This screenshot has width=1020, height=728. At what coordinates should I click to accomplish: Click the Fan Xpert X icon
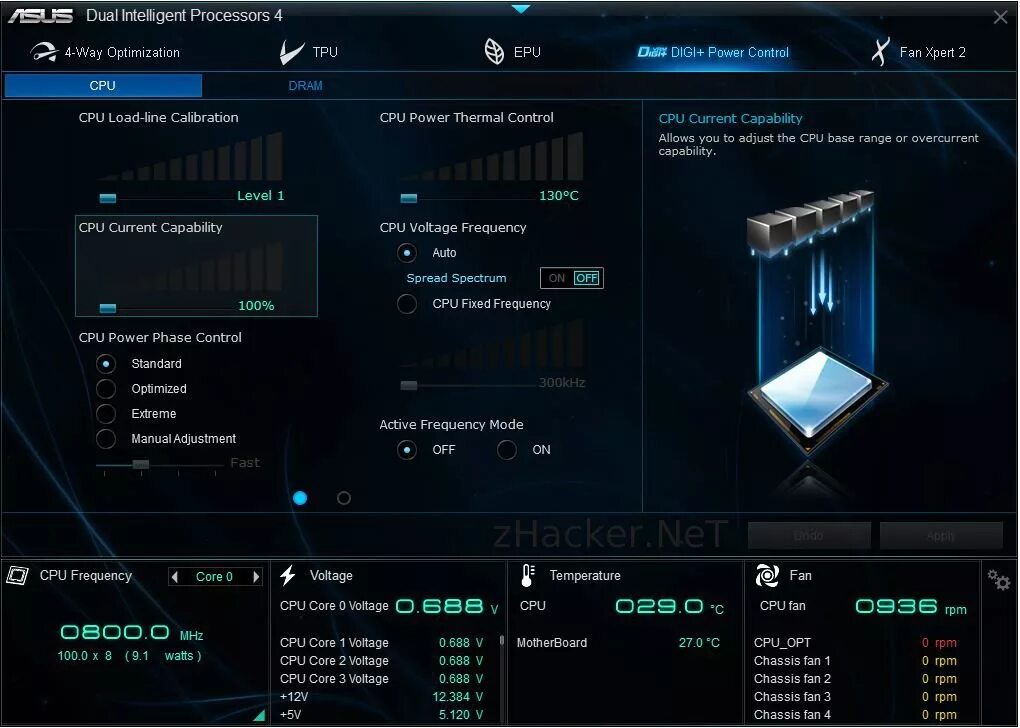click(881, 52)
